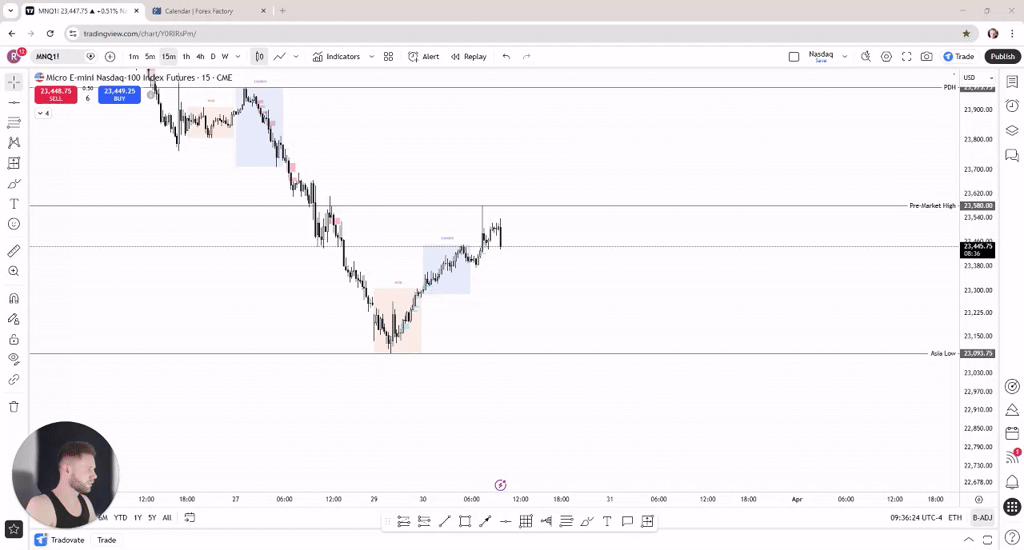Expand the Nasdaq layout name dropdown
This screenshot has width=1024, height=550.
(844, 57)
